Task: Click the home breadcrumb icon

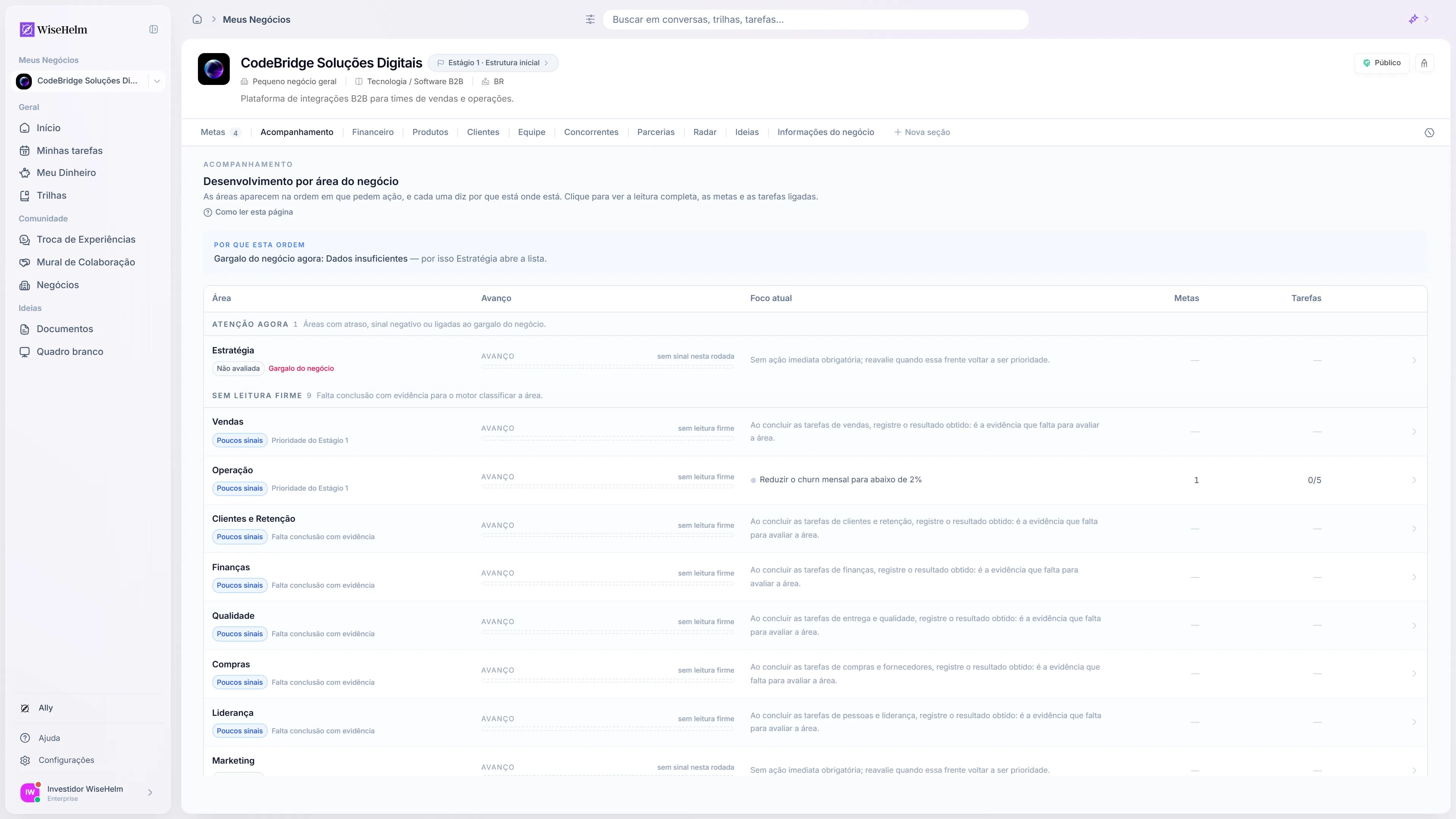Action: (x=197, y=19)
